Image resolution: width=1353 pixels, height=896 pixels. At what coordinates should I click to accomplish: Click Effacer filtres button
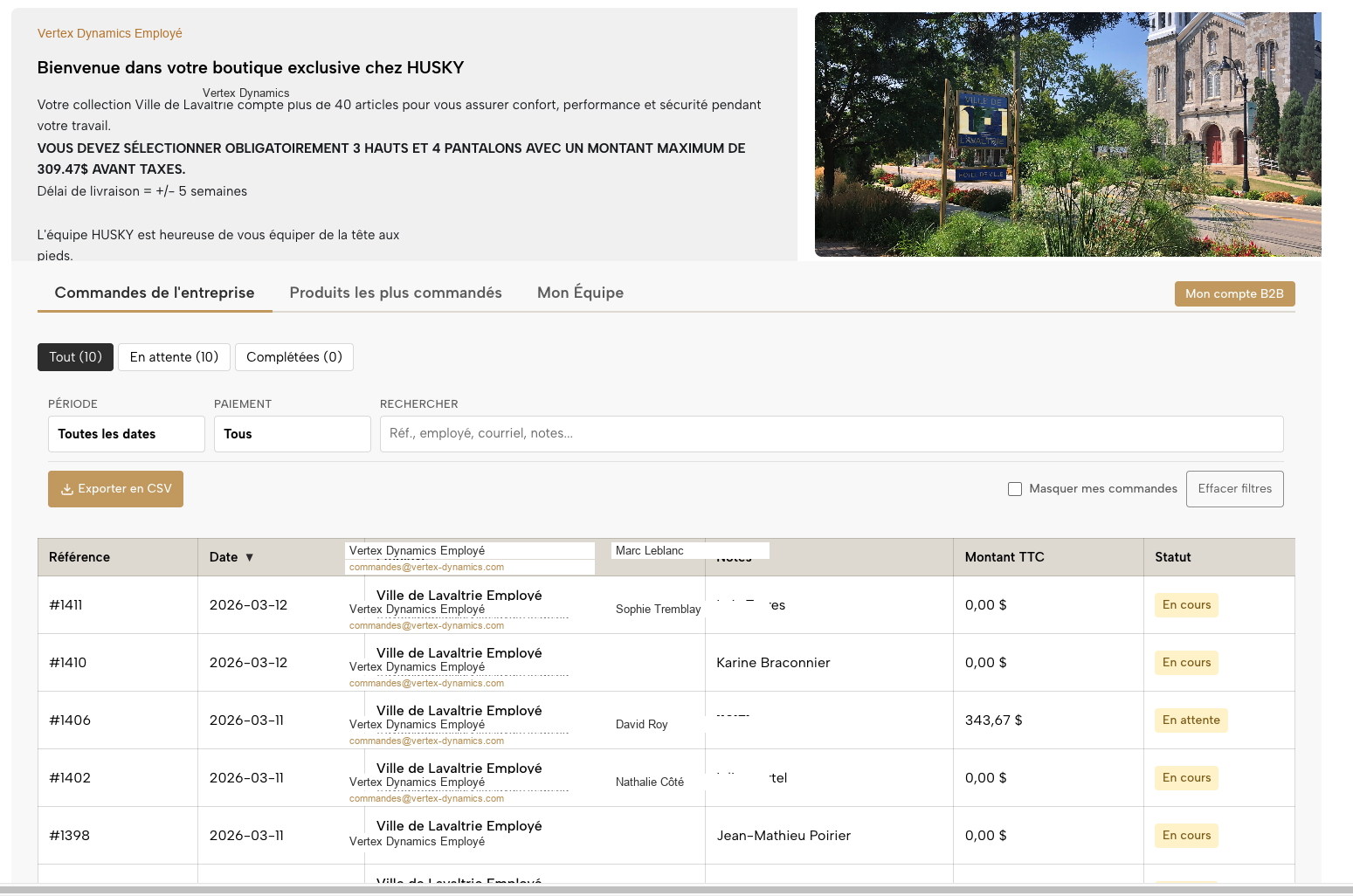(1235, 489)
